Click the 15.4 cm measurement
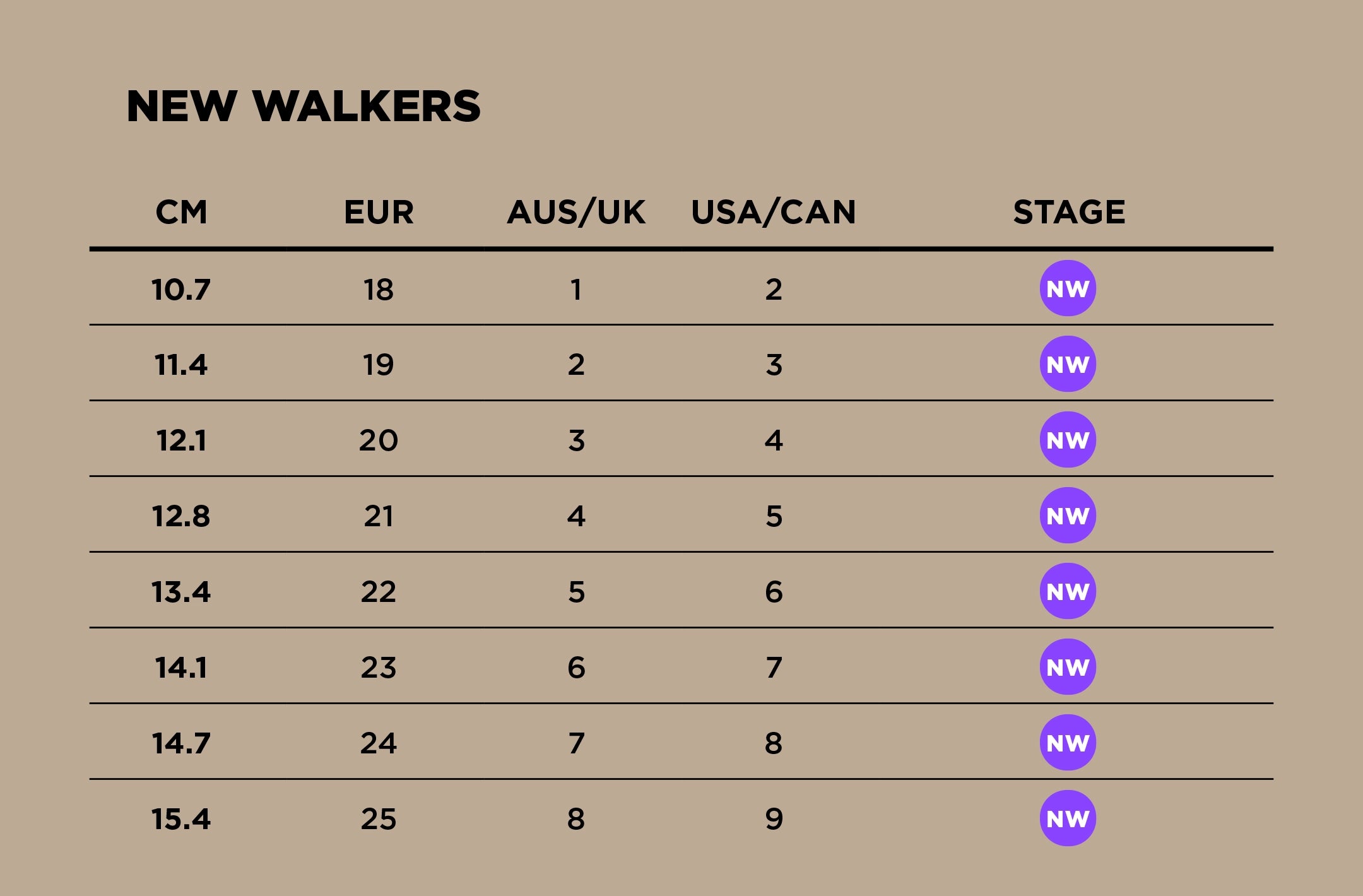 tap(181, 819)
